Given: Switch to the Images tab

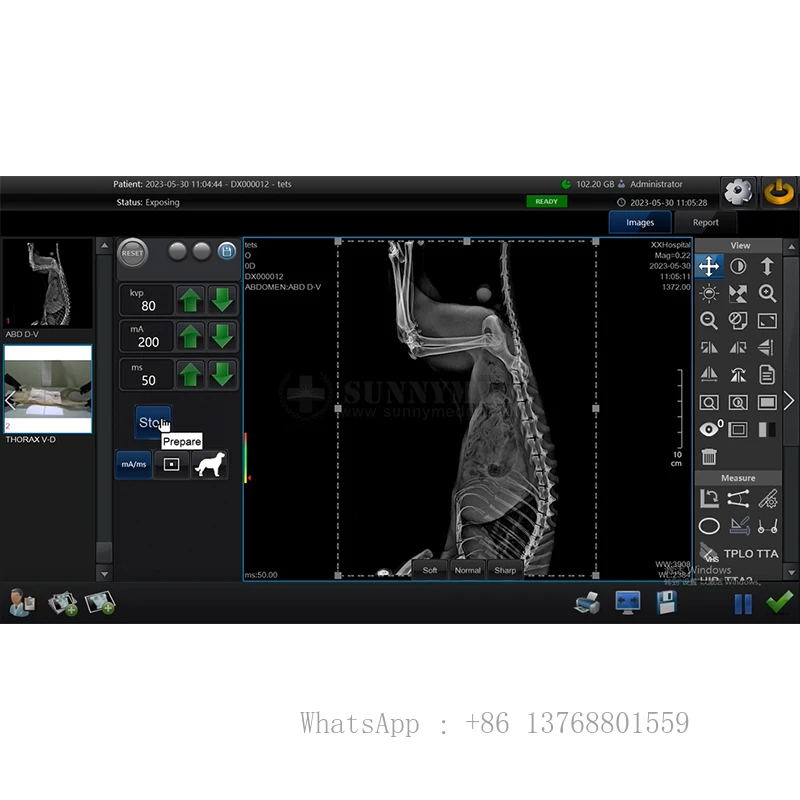Looking at the screenshot, I should (x=640, y=222).
